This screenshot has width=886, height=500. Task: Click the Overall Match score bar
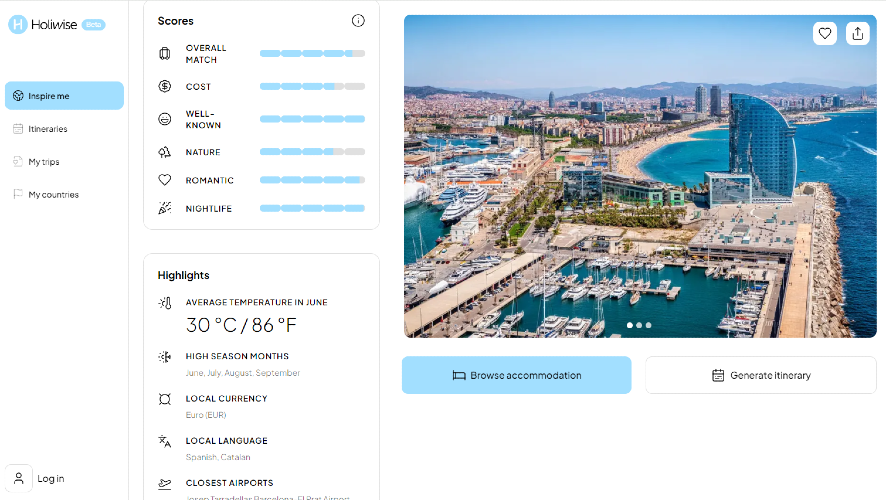312,54
